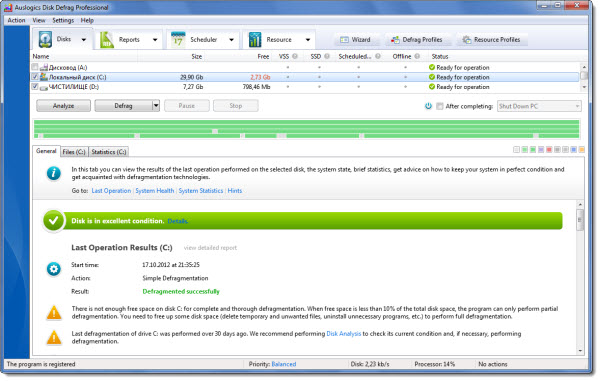The height and width of the screenshot is (381, 600).
Task: Open the view detailed report link
Action: 210,248
